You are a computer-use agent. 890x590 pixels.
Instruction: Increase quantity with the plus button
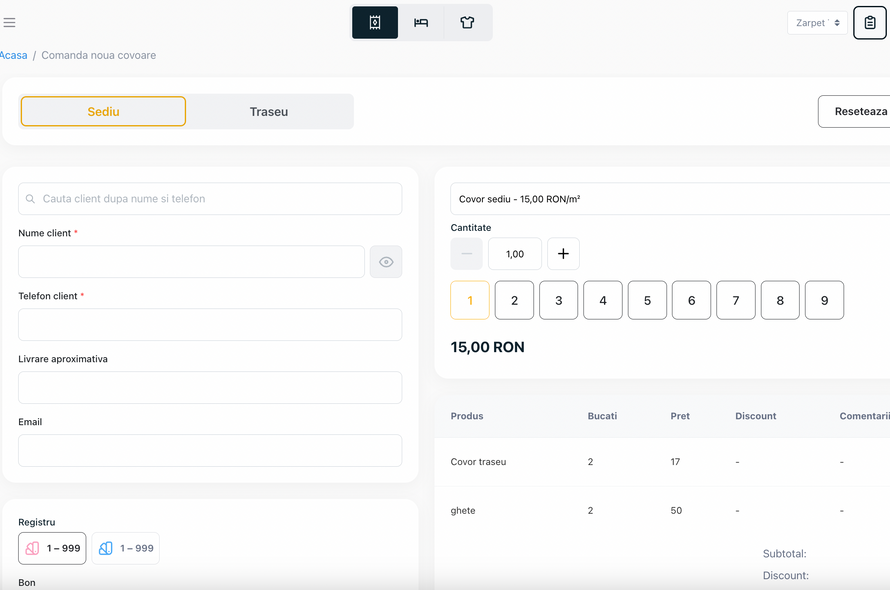563,254
